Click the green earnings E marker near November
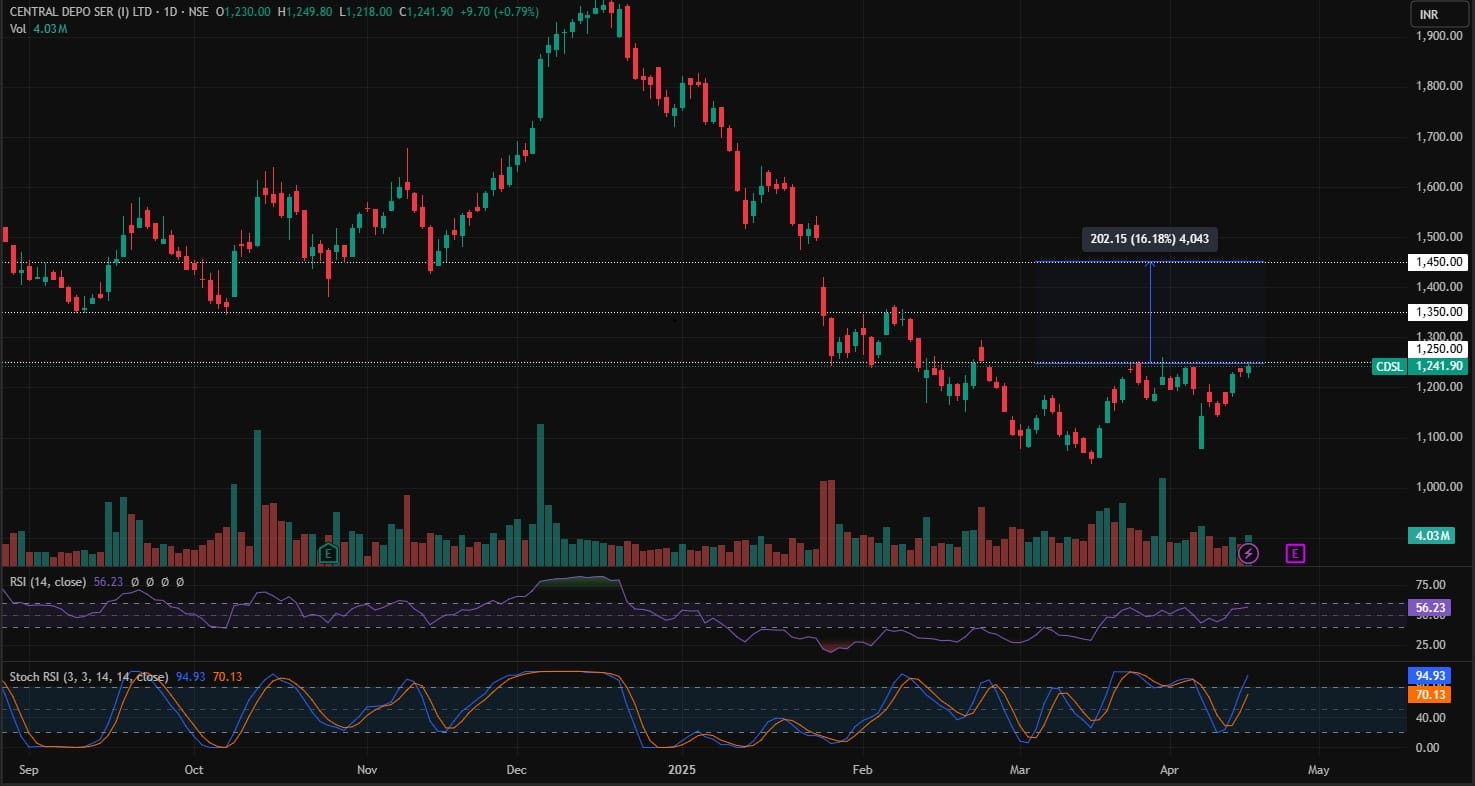Viewport: 1475px width, 786px height. pyautogui.click(x=327, y=553)
